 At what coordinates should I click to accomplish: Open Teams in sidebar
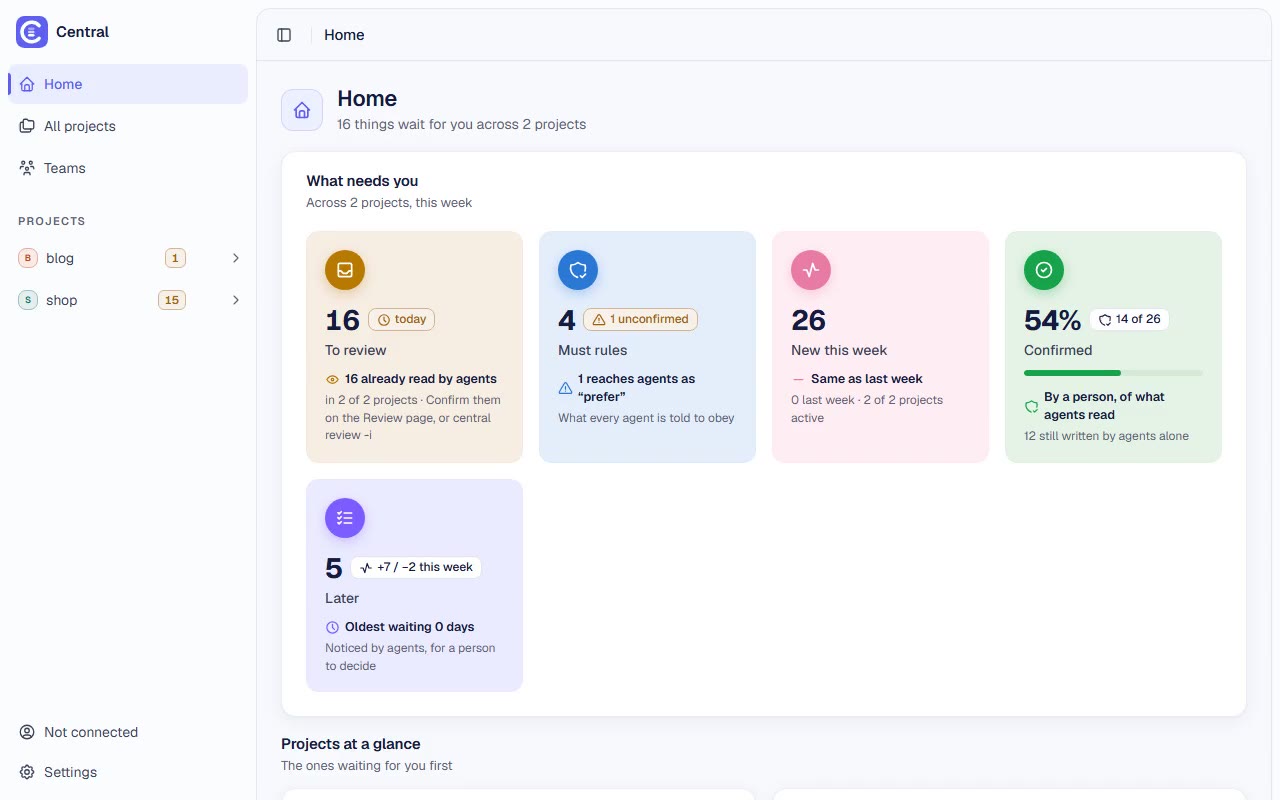(x=128, y=168)
